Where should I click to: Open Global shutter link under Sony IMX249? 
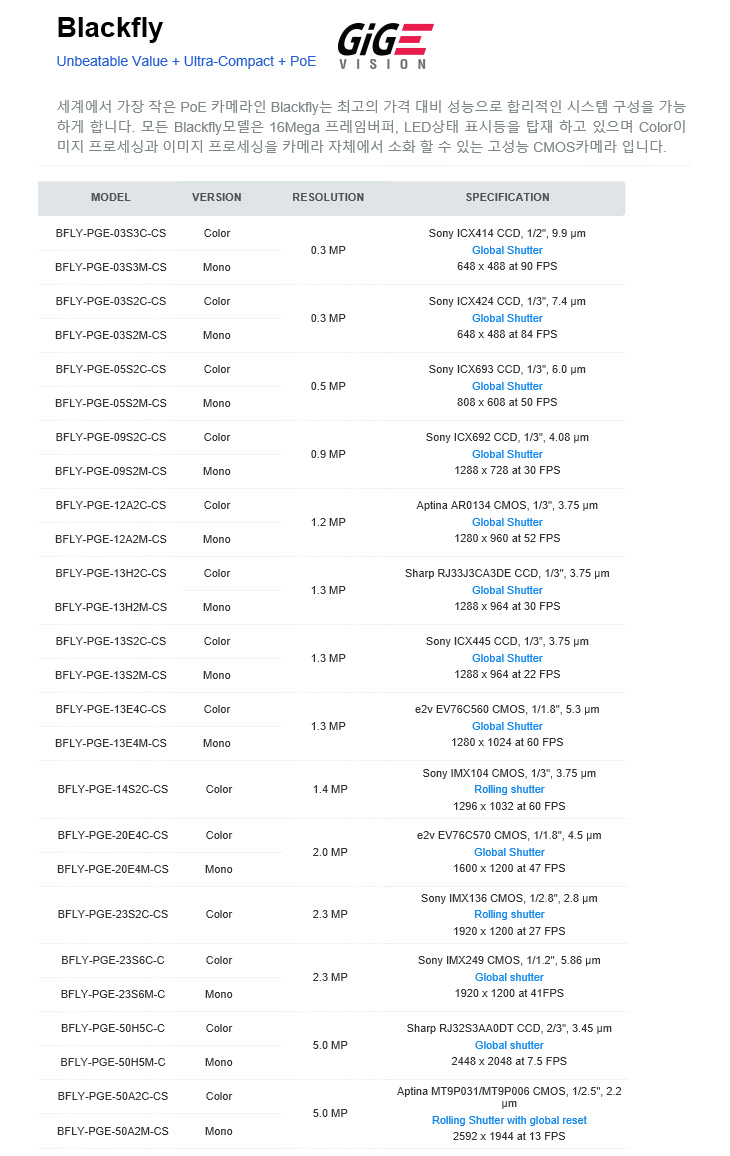509,977
